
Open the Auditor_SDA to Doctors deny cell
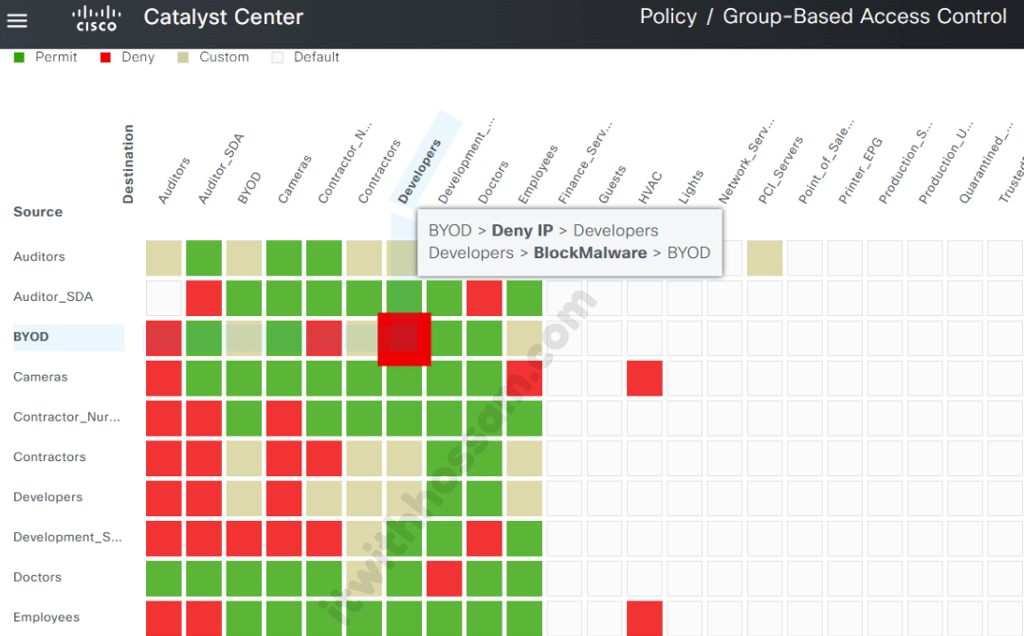pyautogui.click(x=485, y=298)
